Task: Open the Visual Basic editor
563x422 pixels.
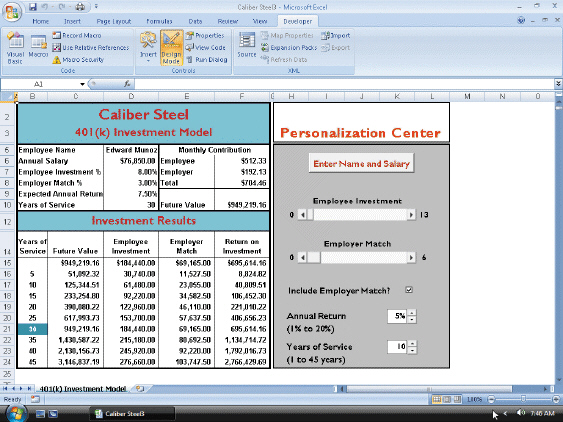Action: (15, 48)
